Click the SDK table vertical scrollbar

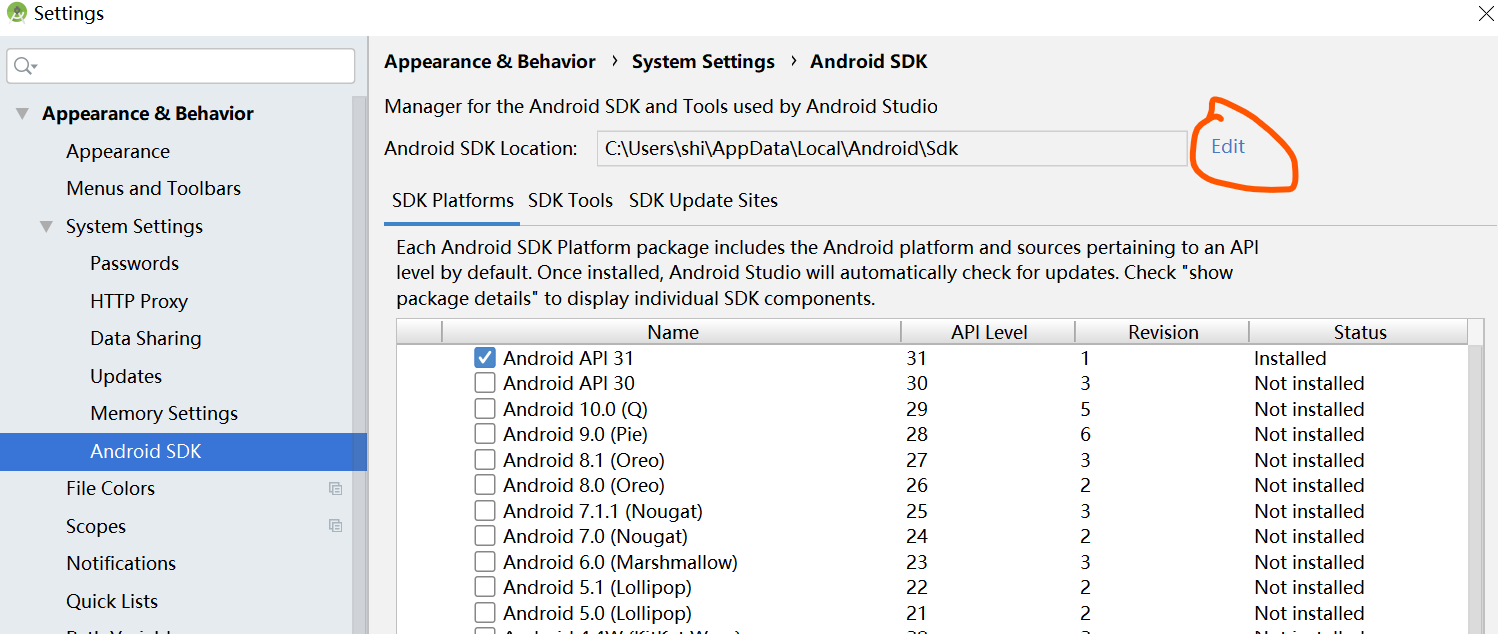click(1476, 488)
